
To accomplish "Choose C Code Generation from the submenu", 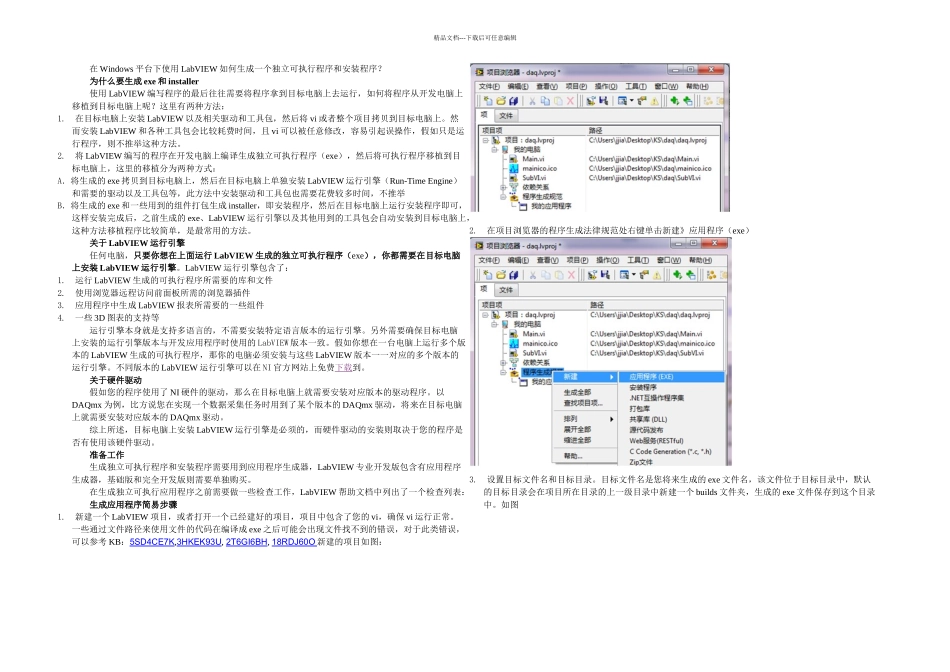I will coord(670,451).
